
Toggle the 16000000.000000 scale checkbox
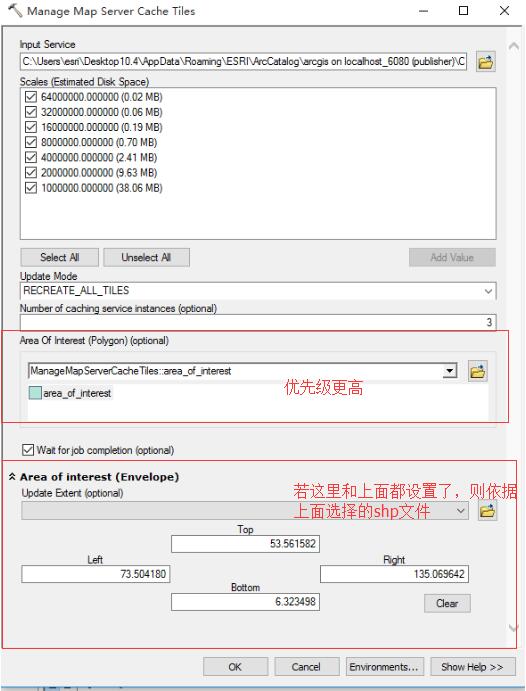click(x=31, y=127)
